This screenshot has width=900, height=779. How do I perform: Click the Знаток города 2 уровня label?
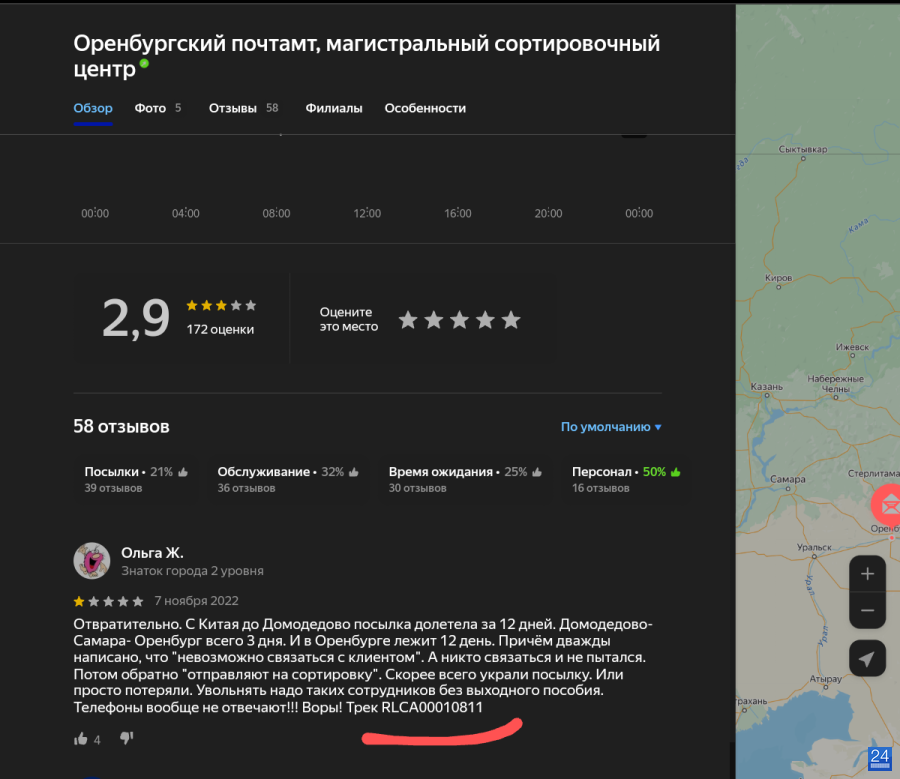[x=192, y=571]
